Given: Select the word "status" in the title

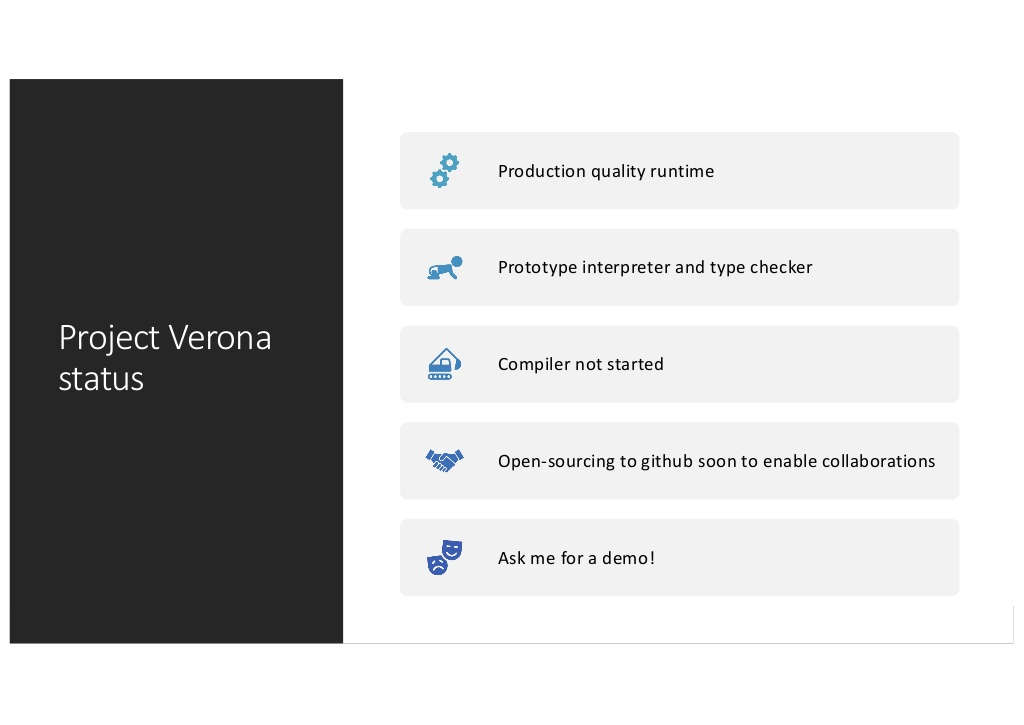Looking at the screenshot, I should [x=101, y=380].
